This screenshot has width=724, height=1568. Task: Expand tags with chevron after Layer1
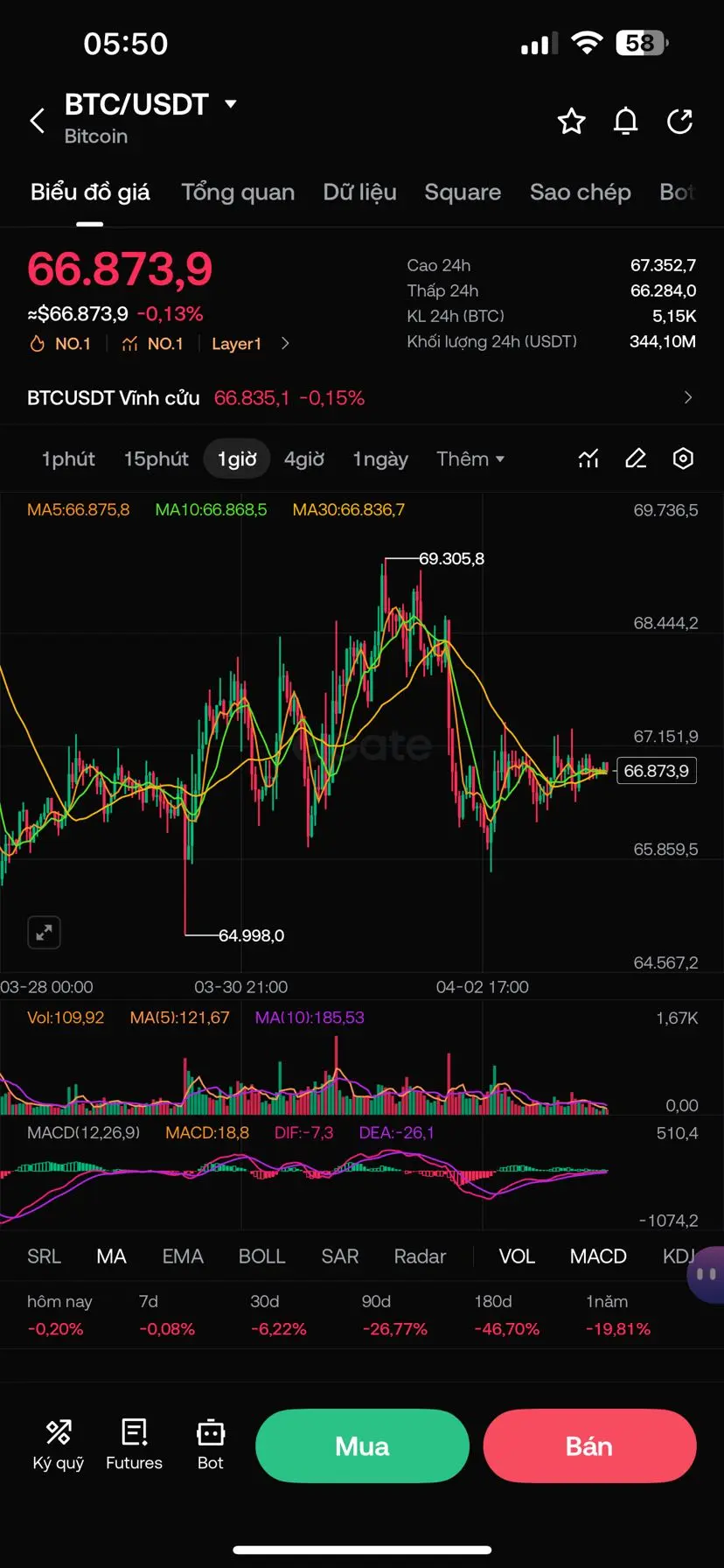[x=285, y=344]
